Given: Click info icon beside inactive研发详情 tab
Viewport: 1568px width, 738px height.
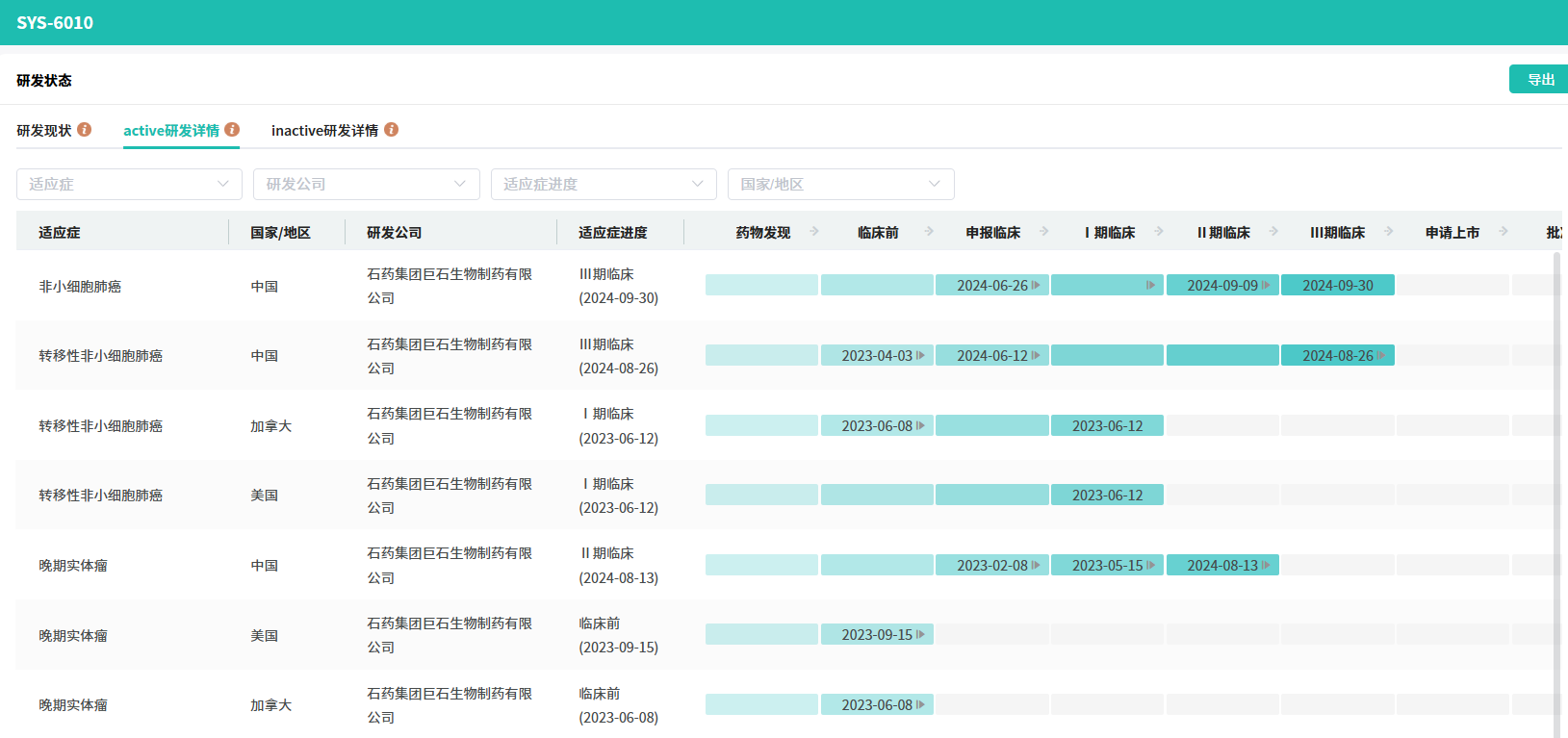Looking at the screenshot, I should pyautogui.click(x=391, y=130).
